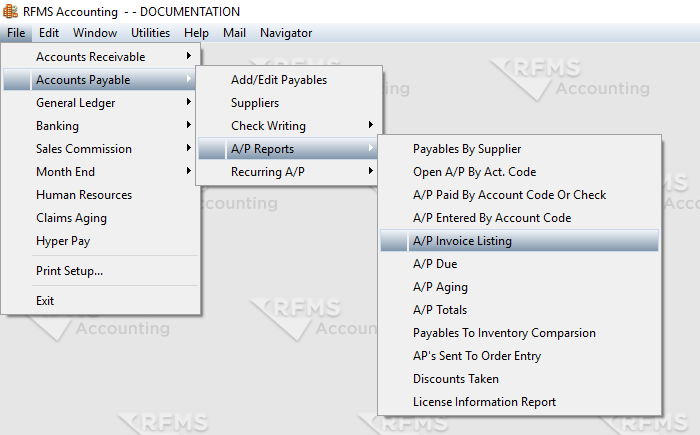Click the RFMS Accounting title bar icon

10,11
